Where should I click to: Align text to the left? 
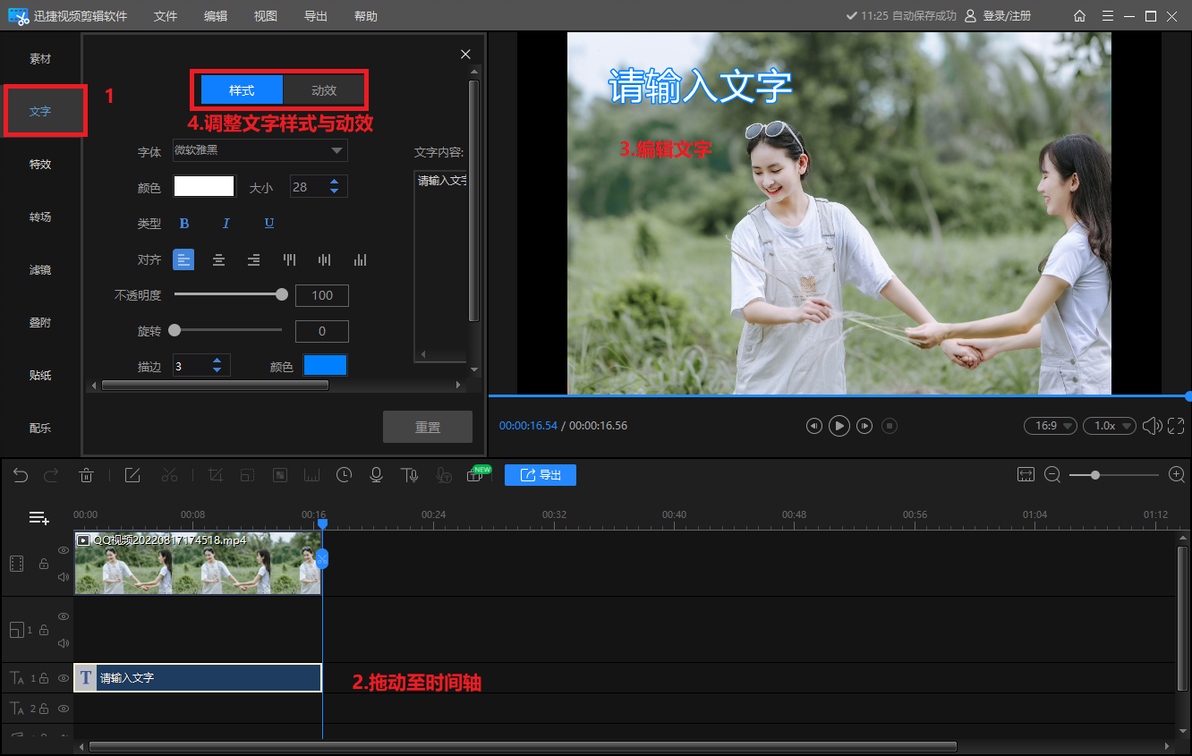coord(183,260)
